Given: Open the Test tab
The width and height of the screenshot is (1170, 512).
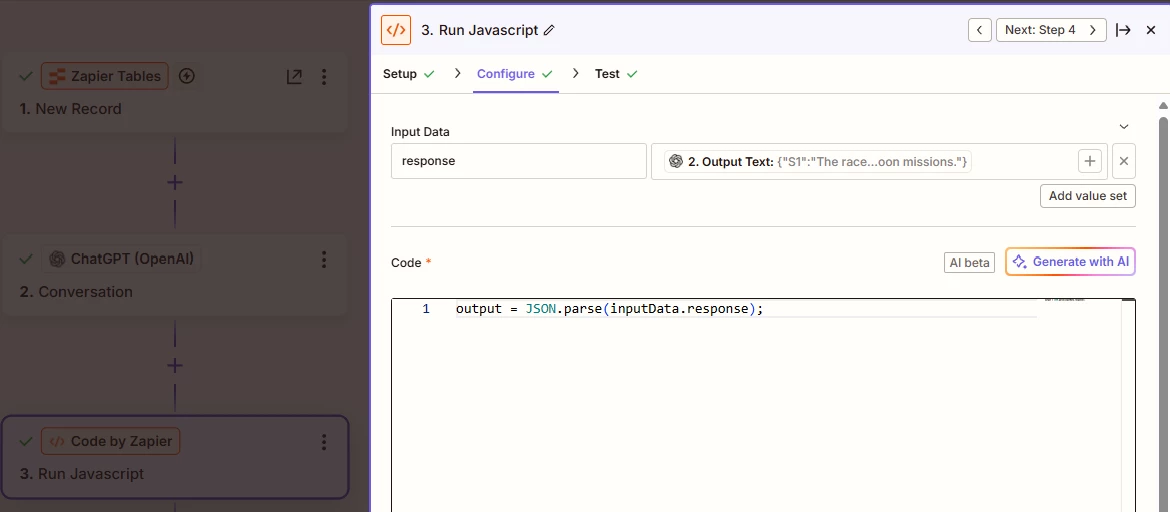Looking at the screenshot, I should click(x=616, y=74).
